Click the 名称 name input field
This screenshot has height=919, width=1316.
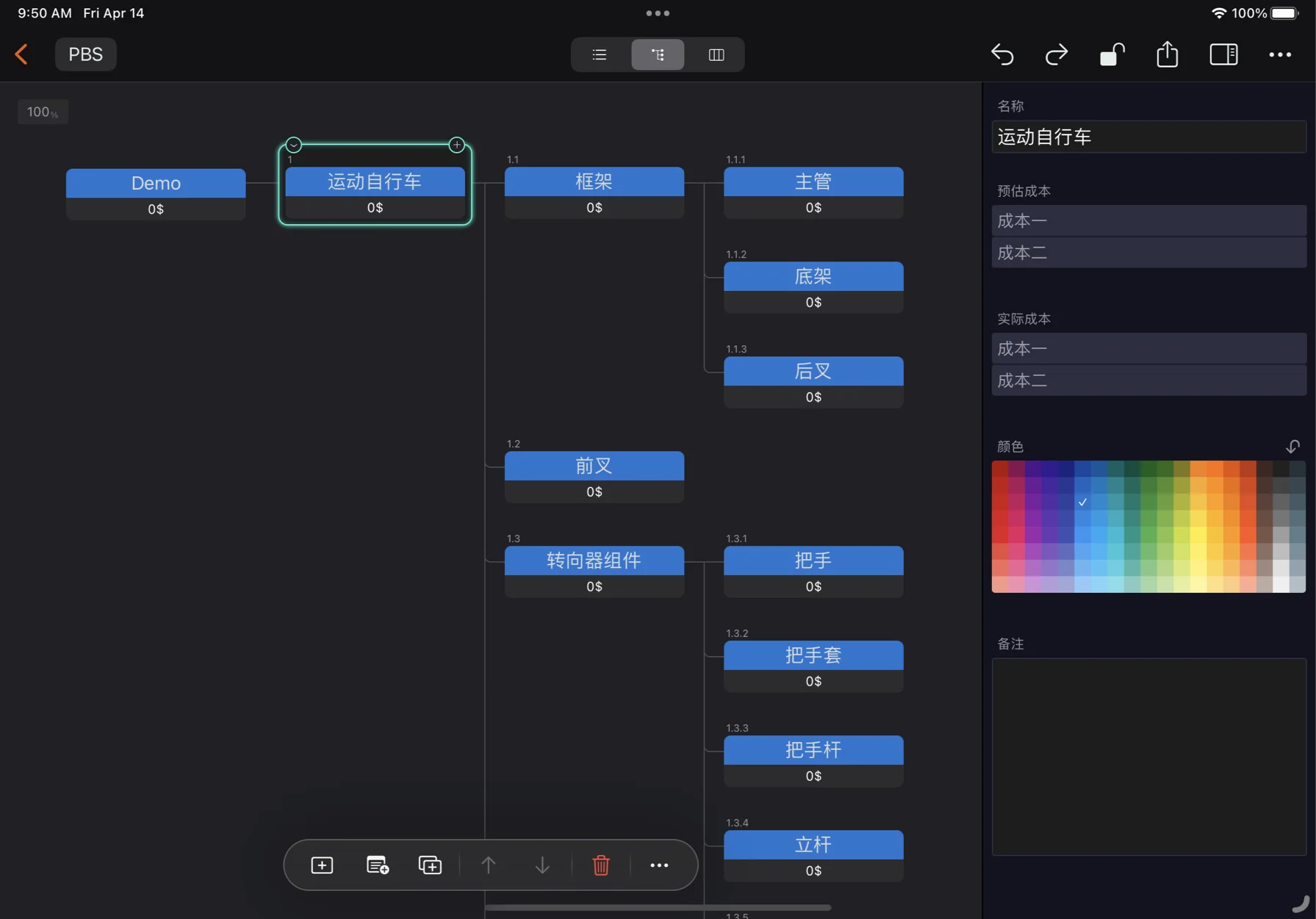(1148, 137)
